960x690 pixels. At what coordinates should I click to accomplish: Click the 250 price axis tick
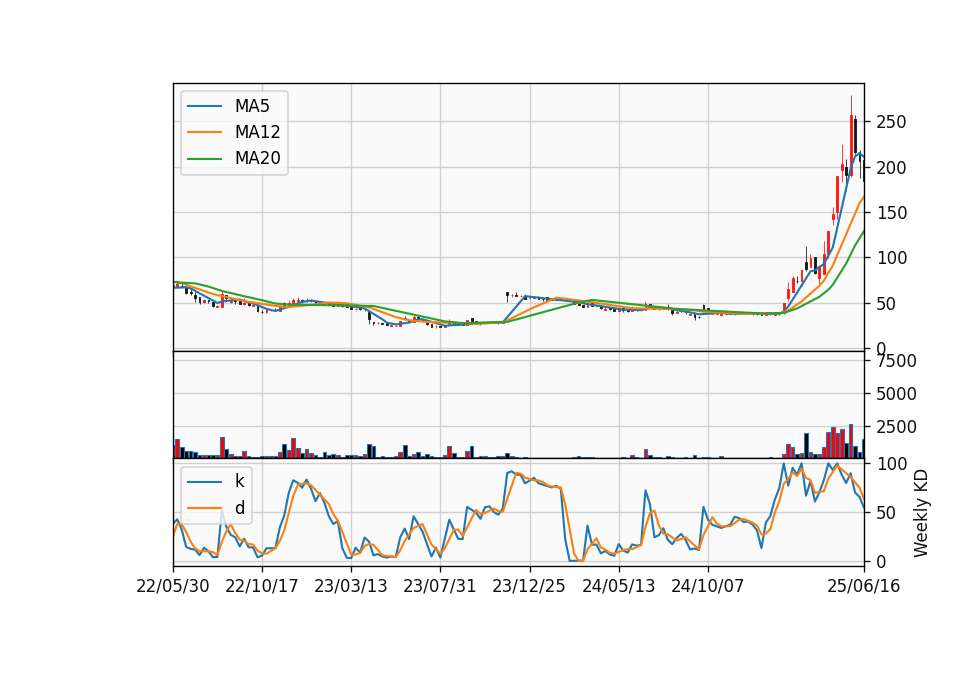pyautogui.click(x=891, y=122)
